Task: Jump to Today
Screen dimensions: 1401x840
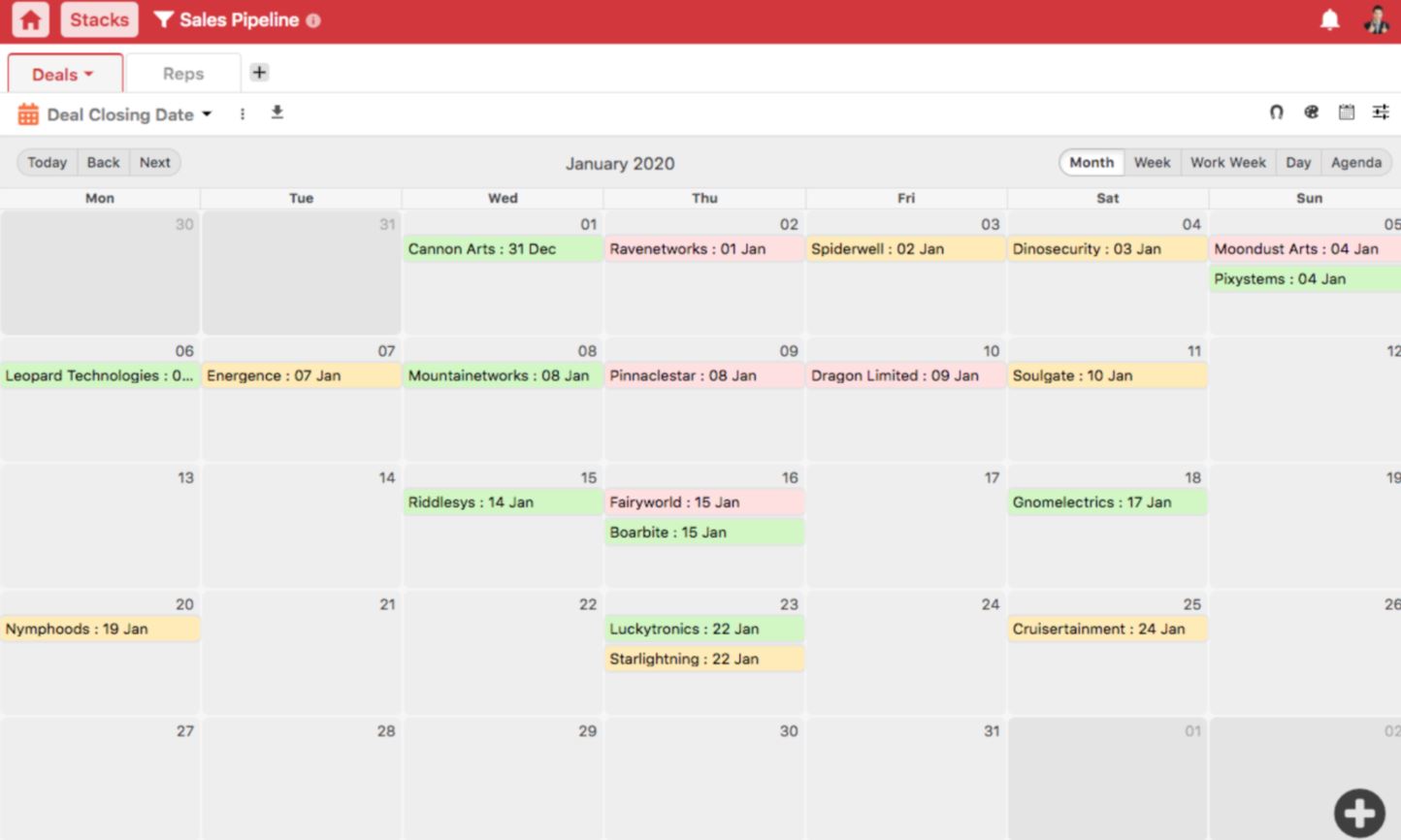Action: coord(48,163)
